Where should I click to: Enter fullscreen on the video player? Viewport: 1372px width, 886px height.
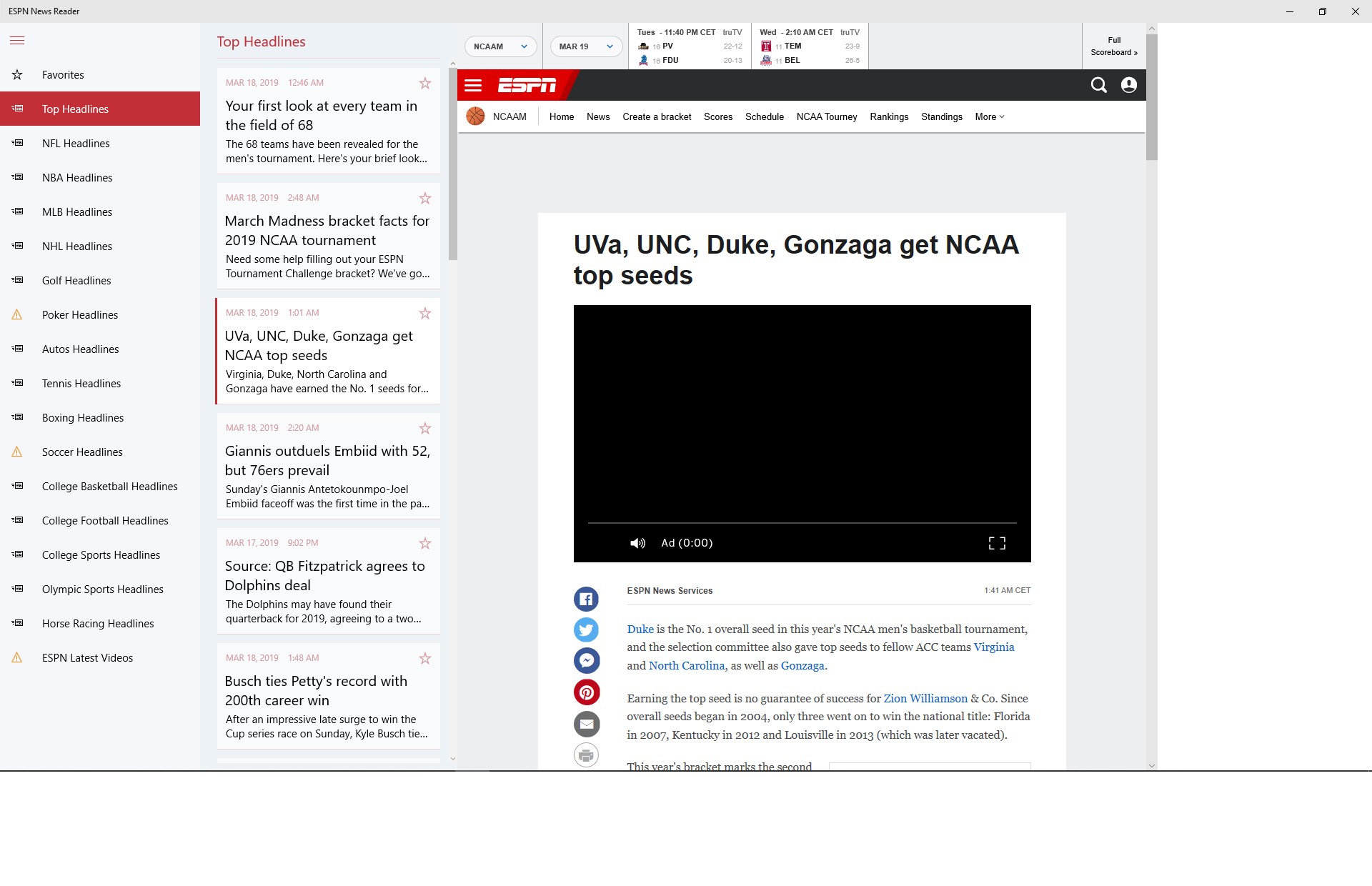(997, 543)
